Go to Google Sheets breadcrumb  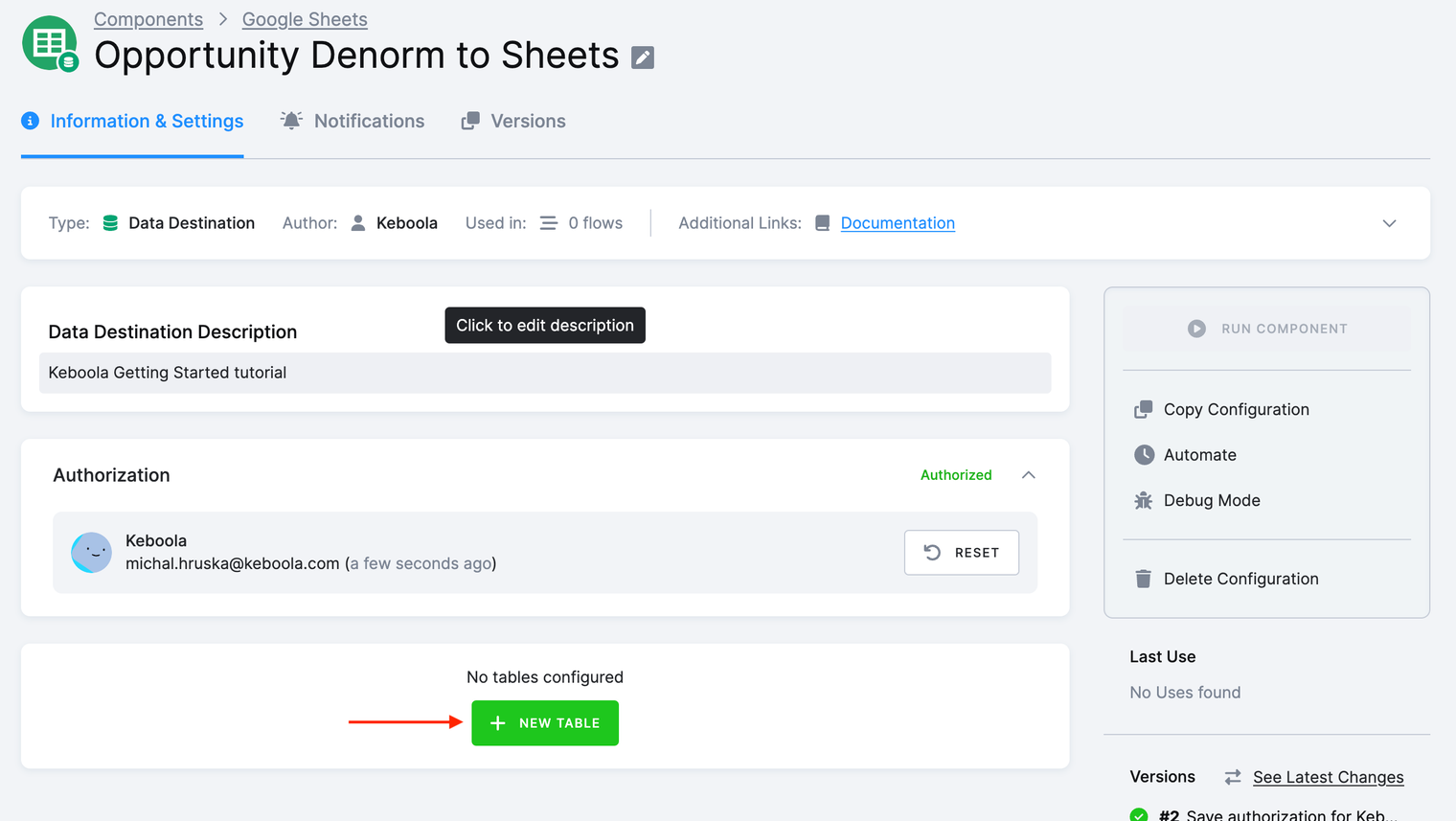click(x=305, y=19)
